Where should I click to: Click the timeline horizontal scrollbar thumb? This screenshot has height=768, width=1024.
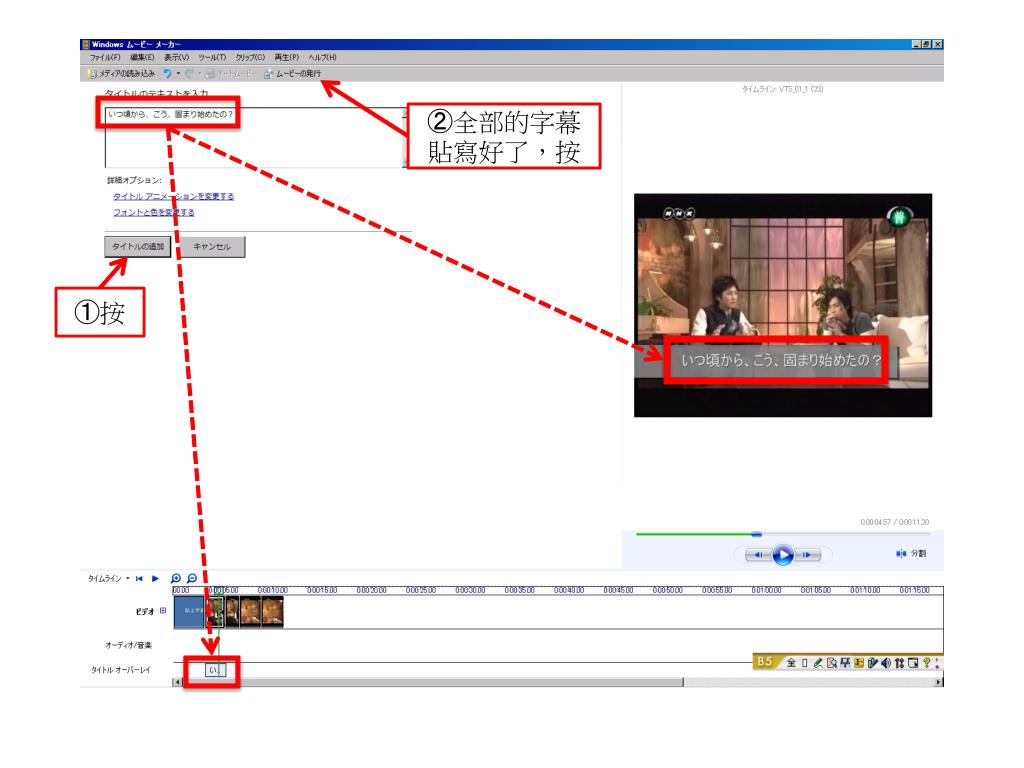pyautogui.click(x=432, y=682)
